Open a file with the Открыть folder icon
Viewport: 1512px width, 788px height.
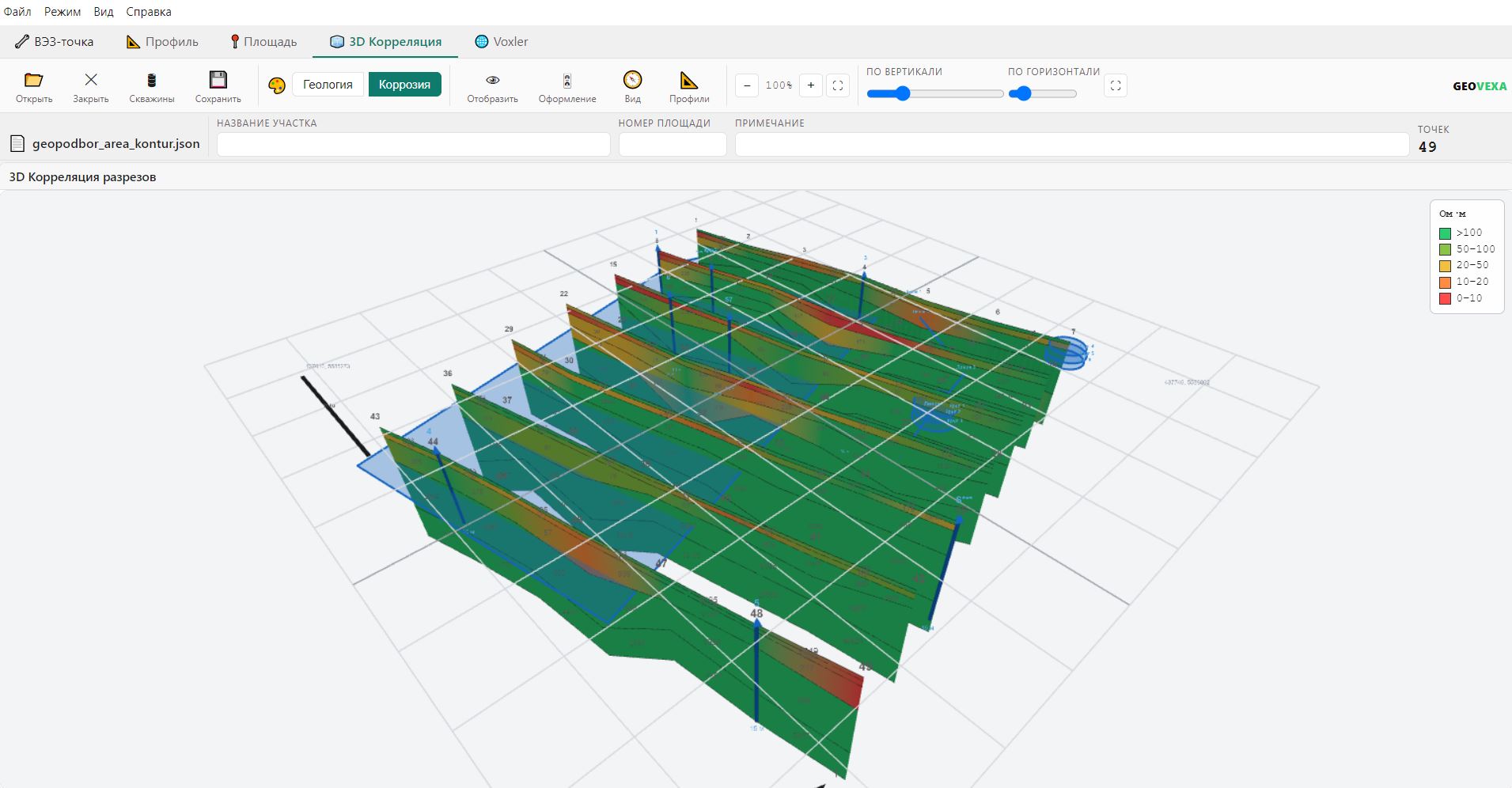[x=33, y=86]
